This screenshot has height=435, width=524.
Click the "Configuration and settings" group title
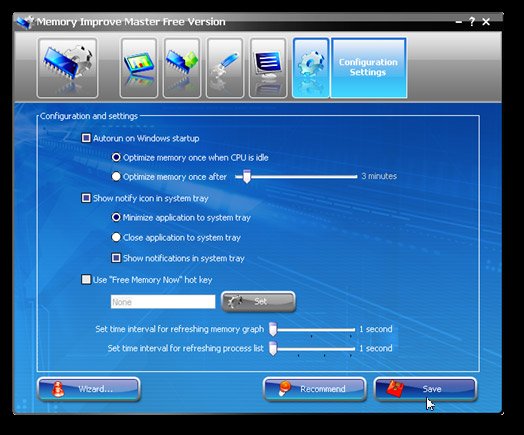pos(89,116)
